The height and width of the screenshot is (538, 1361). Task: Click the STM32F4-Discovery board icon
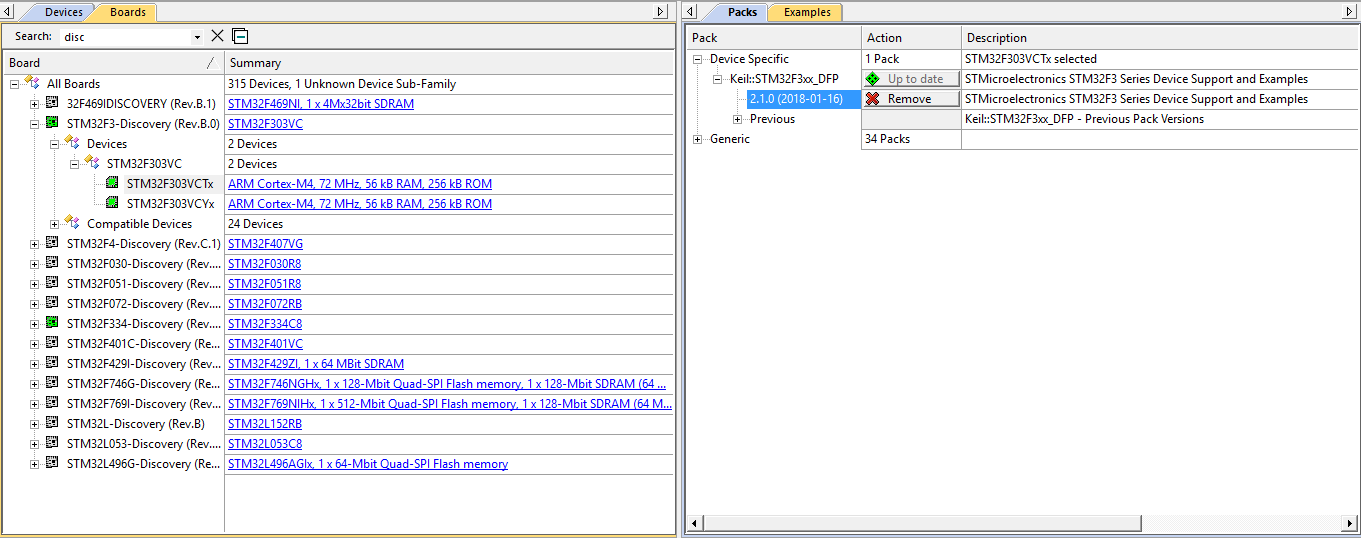tap(52, 244)
